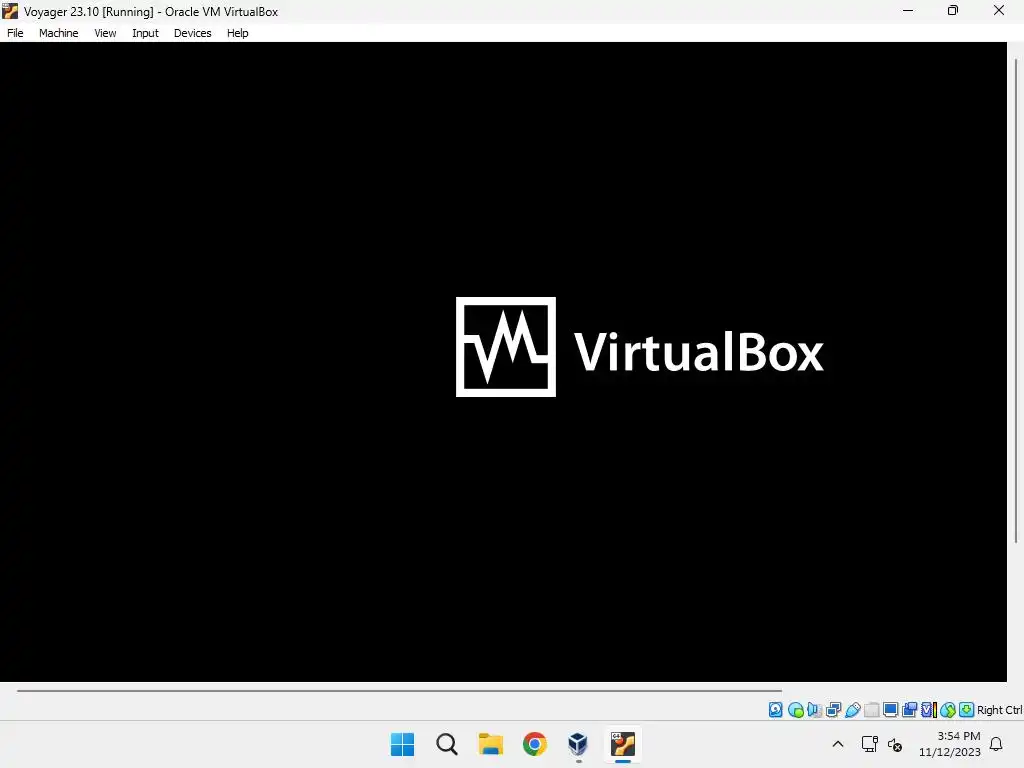This screenshot has width=1024, height=768.
Task: Click the recording status icon
Action: (909, 710)
